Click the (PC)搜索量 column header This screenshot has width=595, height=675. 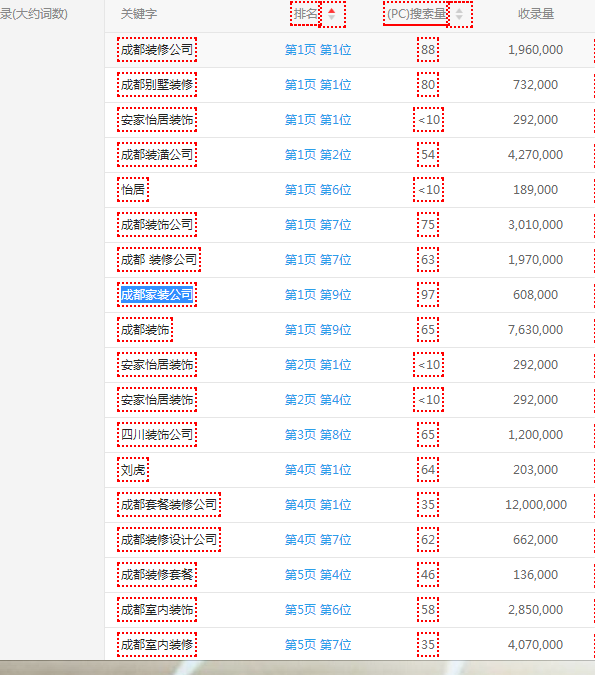[x=416, y=14]
